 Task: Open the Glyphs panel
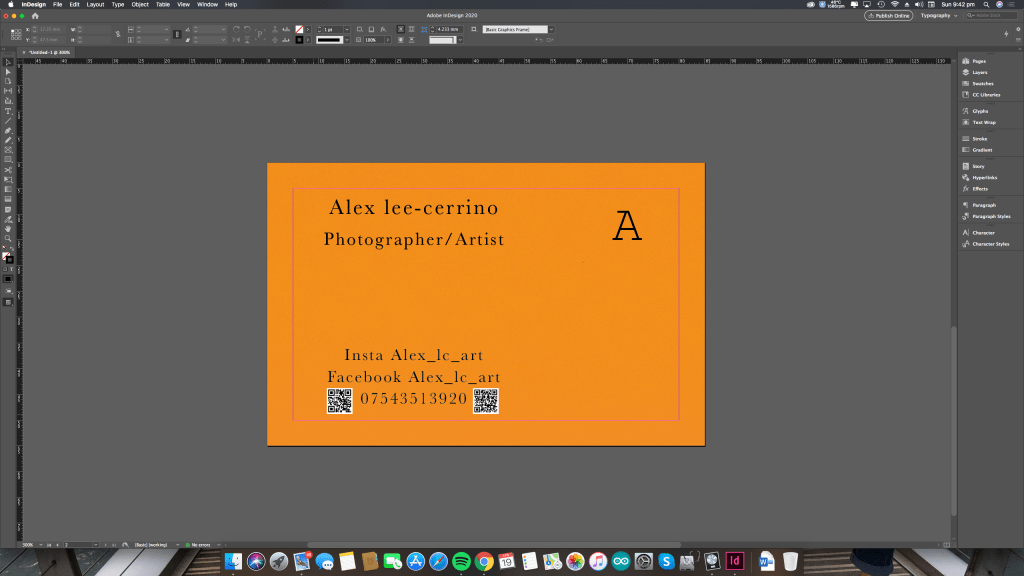[980, 111]
